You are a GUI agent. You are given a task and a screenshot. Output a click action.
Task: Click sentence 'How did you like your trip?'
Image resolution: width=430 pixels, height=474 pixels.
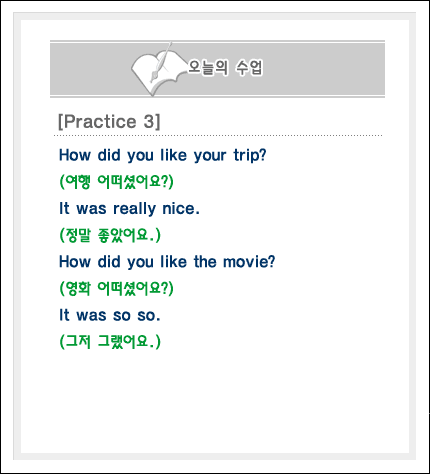point(163,155)
